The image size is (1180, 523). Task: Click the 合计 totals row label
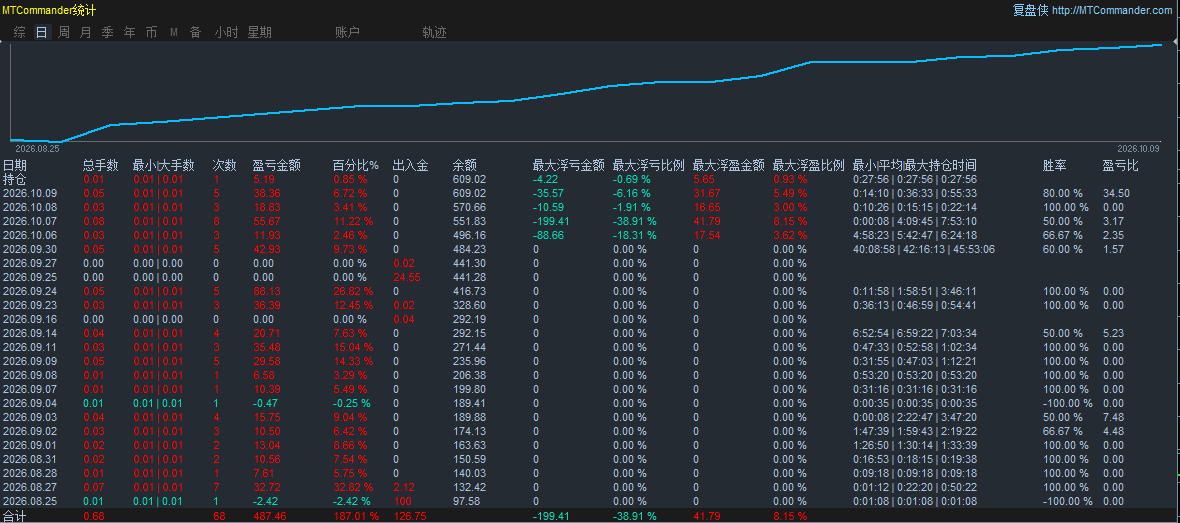[14, 516]
